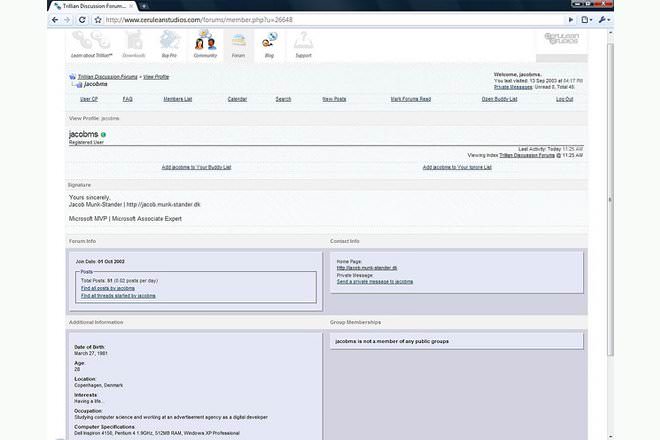Click Log Out in forum menu
Screen dimensions: 660x440
[x=564, y=99]
